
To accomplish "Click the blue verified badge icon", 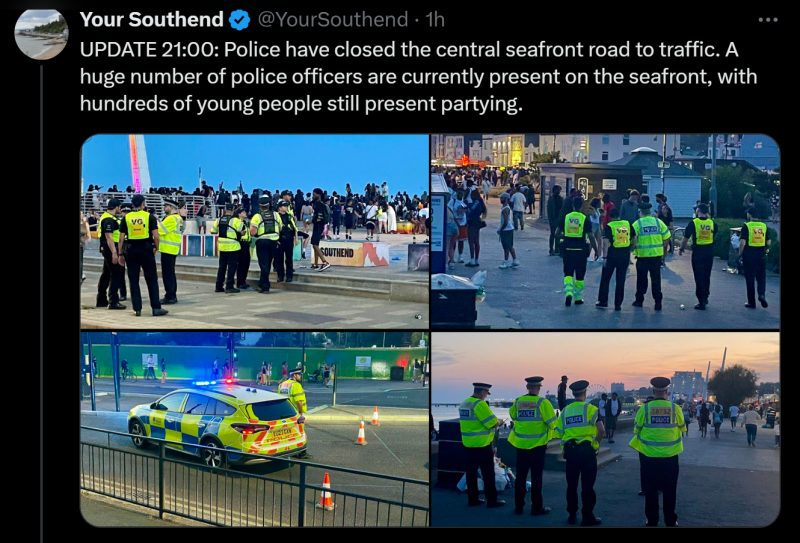I will [239, 20].
